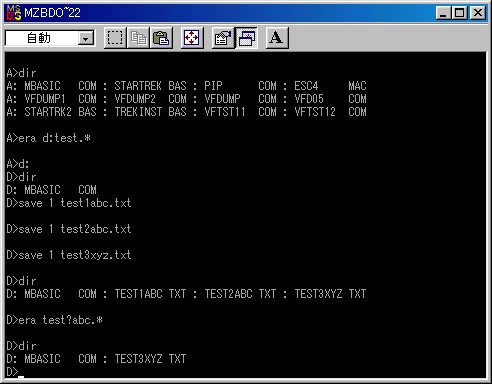Click the STARTREK BAS file entry
Viewport: 492px width, 384px height.
150,86
